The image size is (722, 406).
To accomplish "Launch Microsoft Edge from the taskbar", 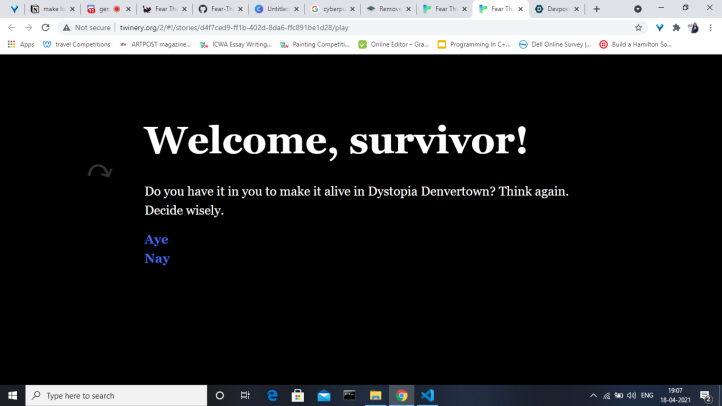I will click(x=272, y=395).
